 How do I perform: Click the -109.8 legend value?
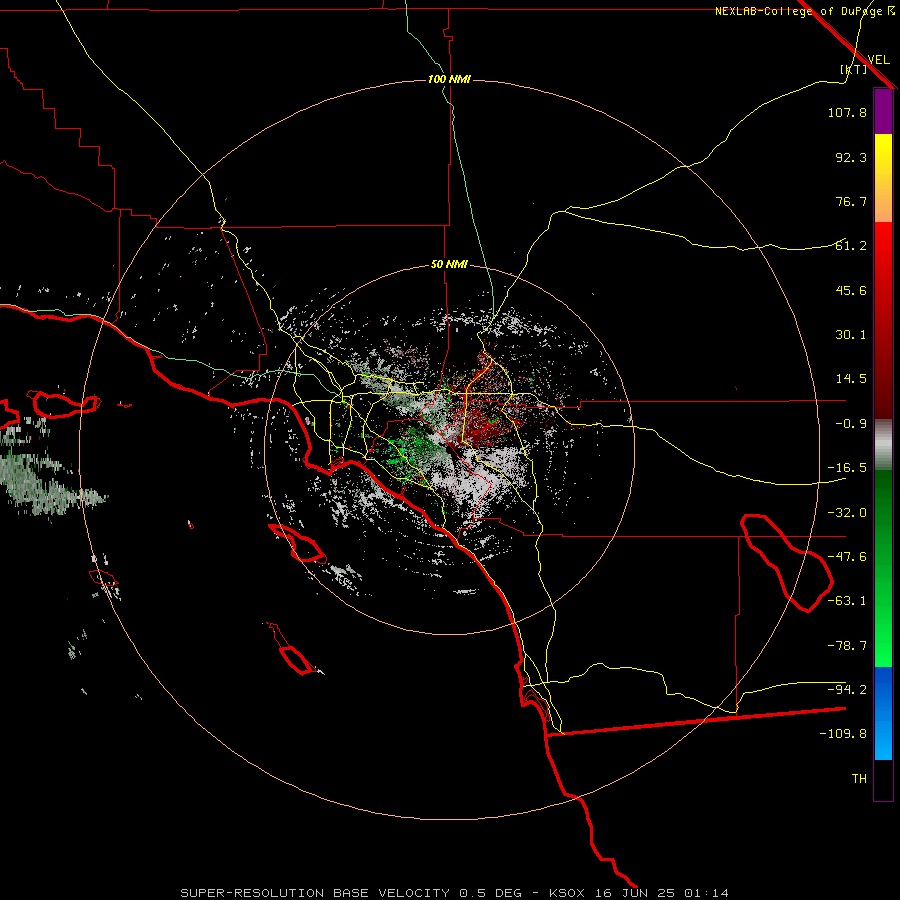(x=843, y=734)
